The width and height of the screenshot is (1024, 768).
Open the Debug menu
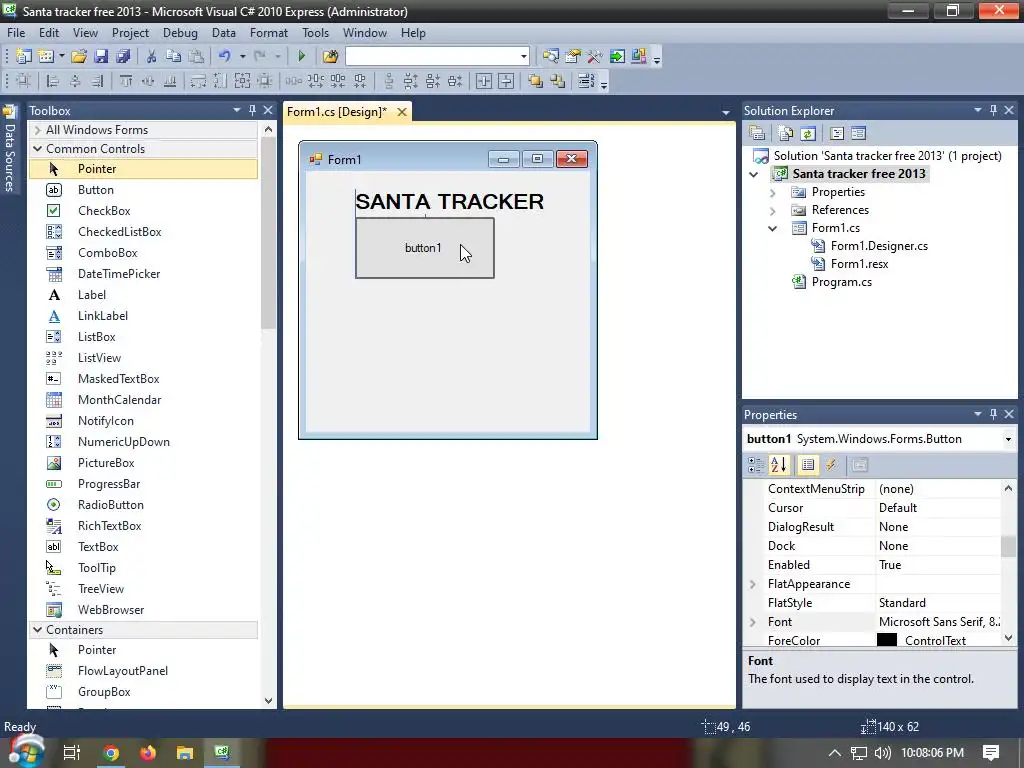(180, 33)
